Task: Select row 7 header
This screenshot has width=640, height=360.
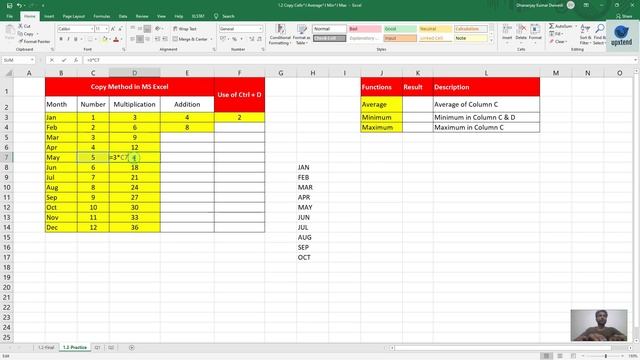Action: [7, 157]
